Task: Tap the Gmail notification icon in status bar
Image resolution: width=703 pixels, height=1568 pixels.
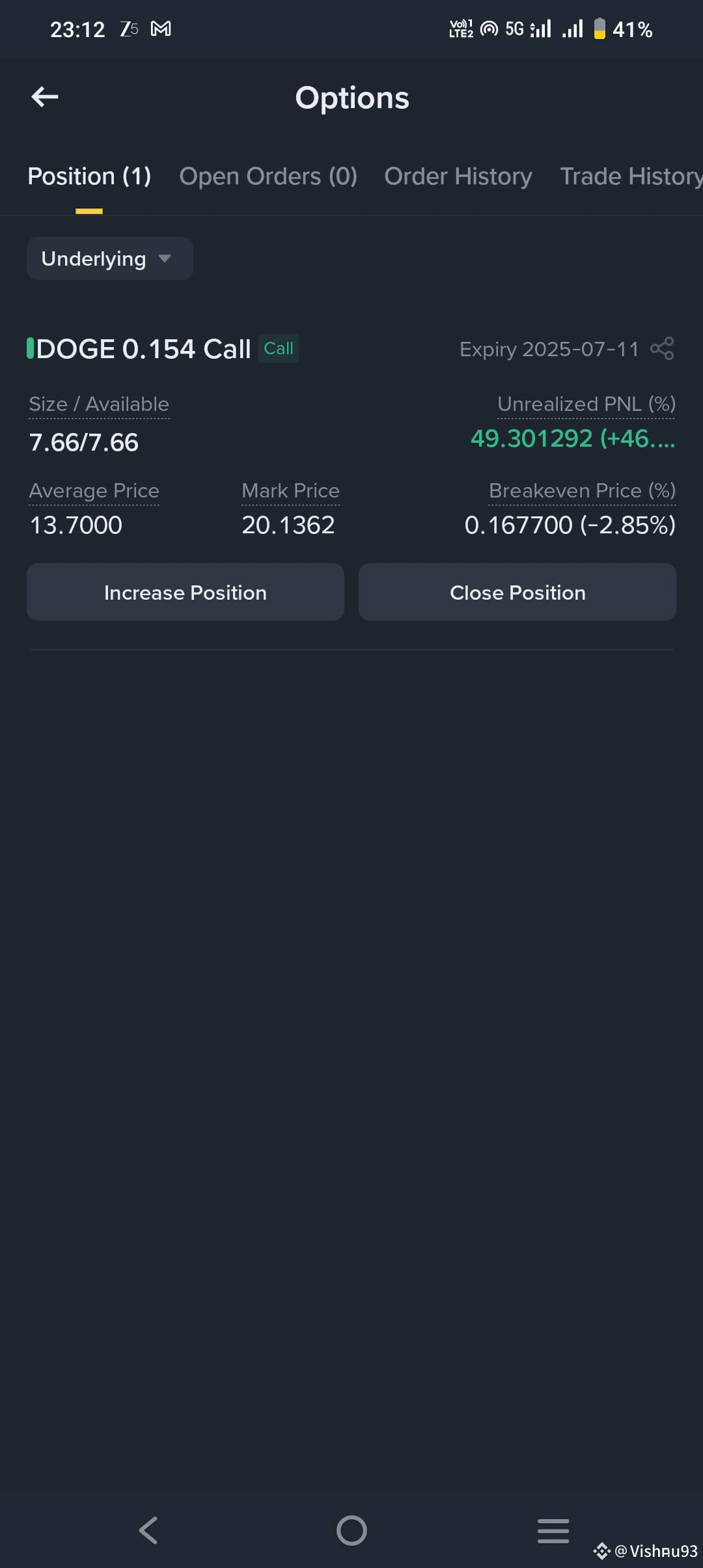Action: tap(161, 29)
